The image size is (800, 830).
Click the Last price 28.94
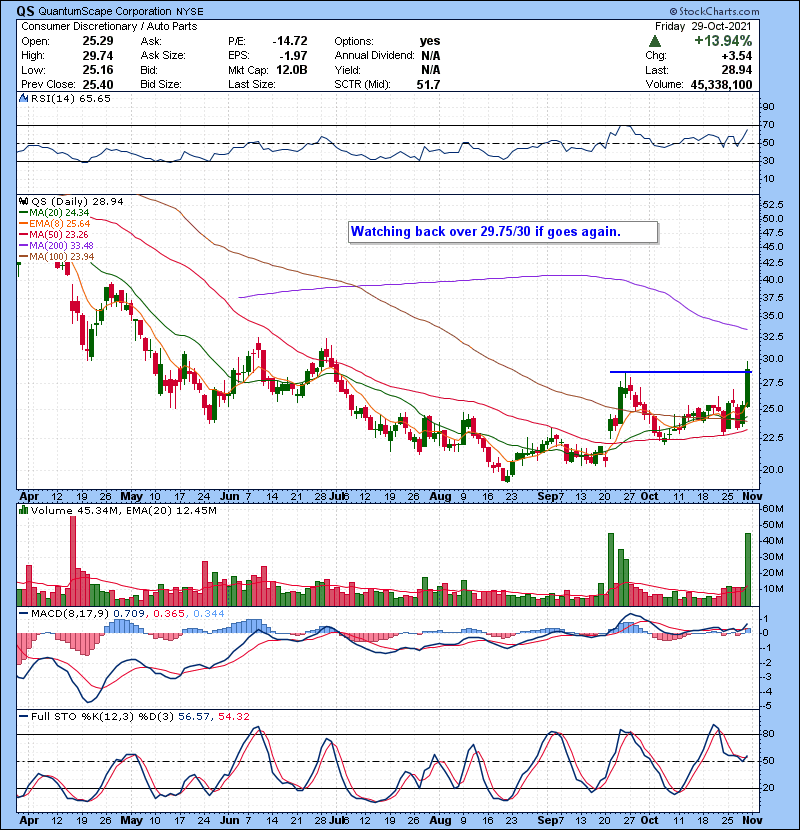[736, 70]
